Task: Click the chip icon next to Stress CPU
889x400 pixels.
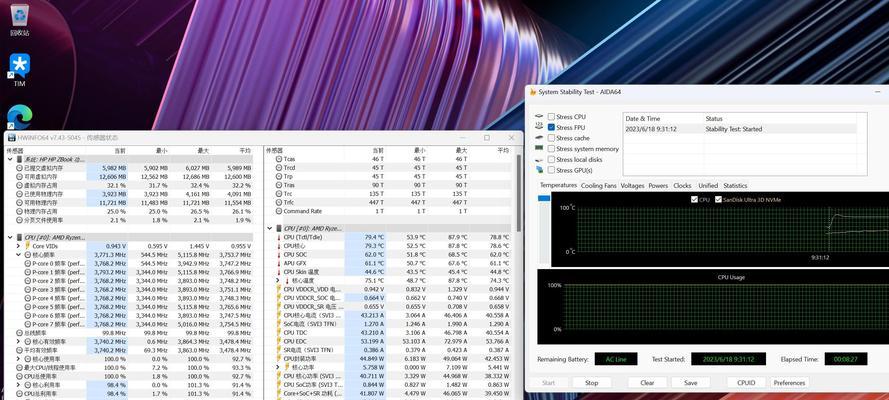Action: pos(539,117)
